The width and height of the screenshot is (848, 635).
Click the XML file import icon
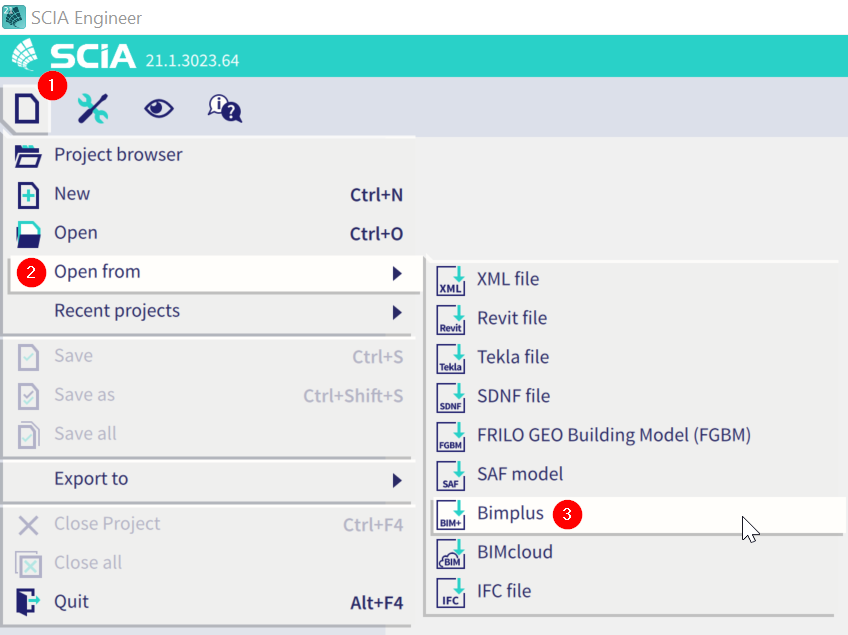(452, 280)
